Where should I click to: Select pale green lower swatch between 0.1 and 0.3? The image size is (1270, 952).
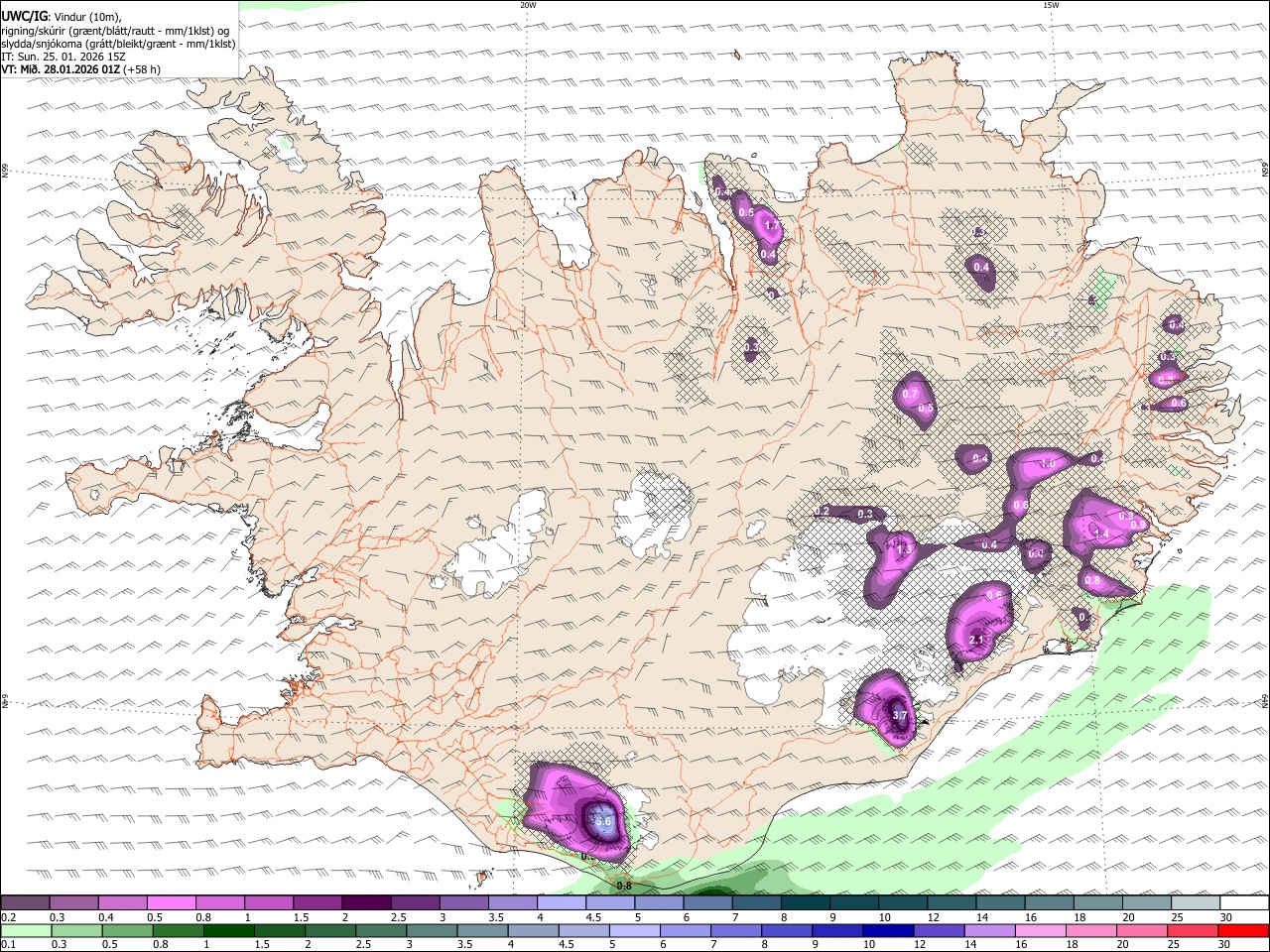pyautogui.click(x=26, y=930)
